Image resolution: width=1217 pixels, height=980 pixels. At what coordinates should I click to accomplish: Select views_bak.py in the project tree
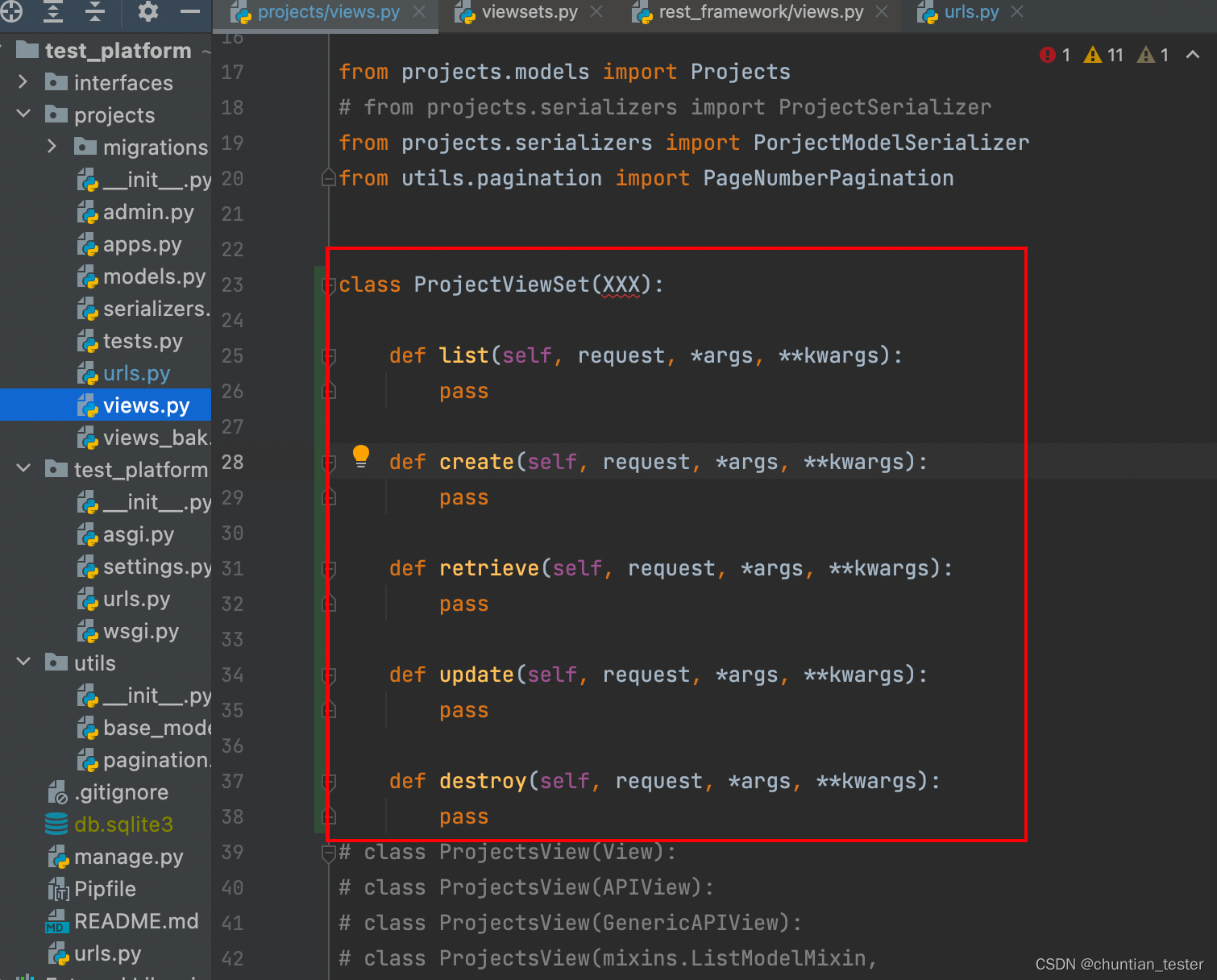[145, 438]
